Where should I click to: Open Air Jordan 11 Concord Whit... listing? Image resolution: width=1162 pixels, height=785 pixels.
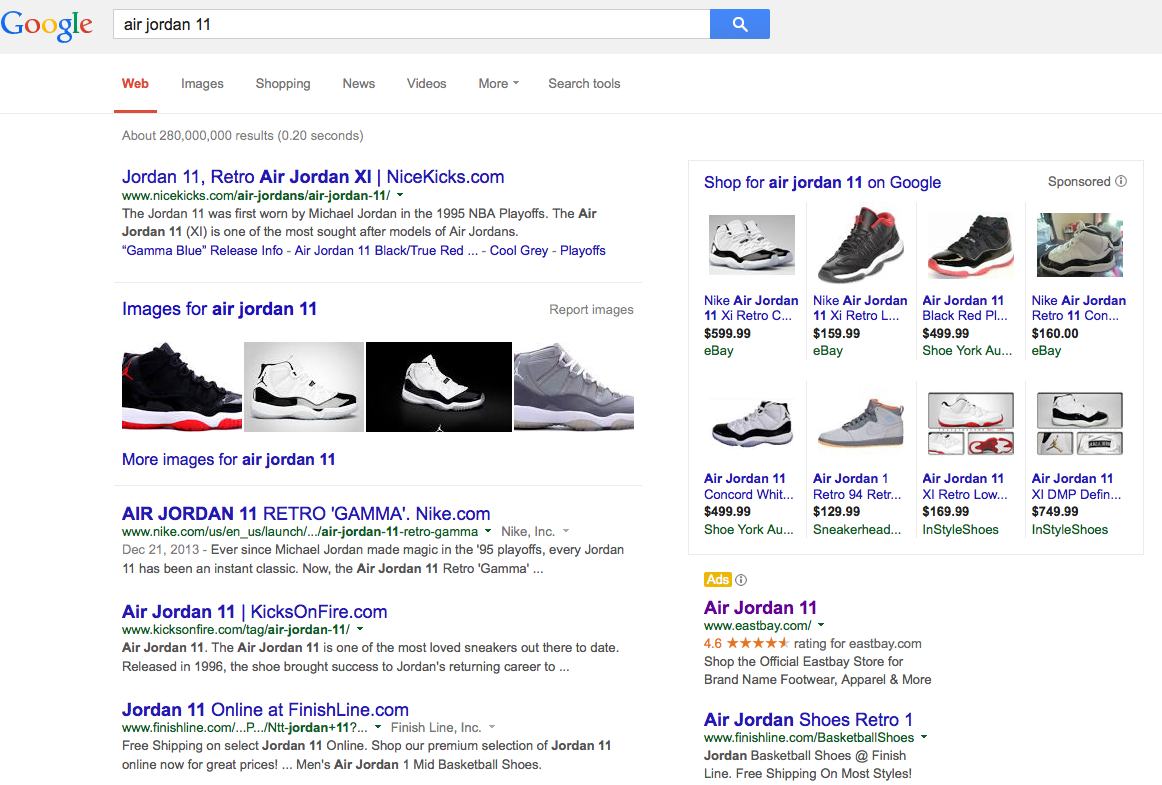coord(748,486)
